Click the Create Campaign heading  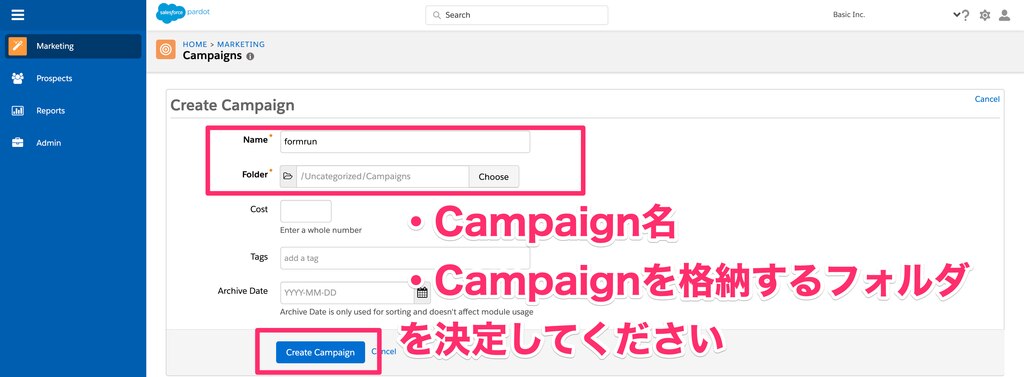pyautogui.click(x=232, y=105)
